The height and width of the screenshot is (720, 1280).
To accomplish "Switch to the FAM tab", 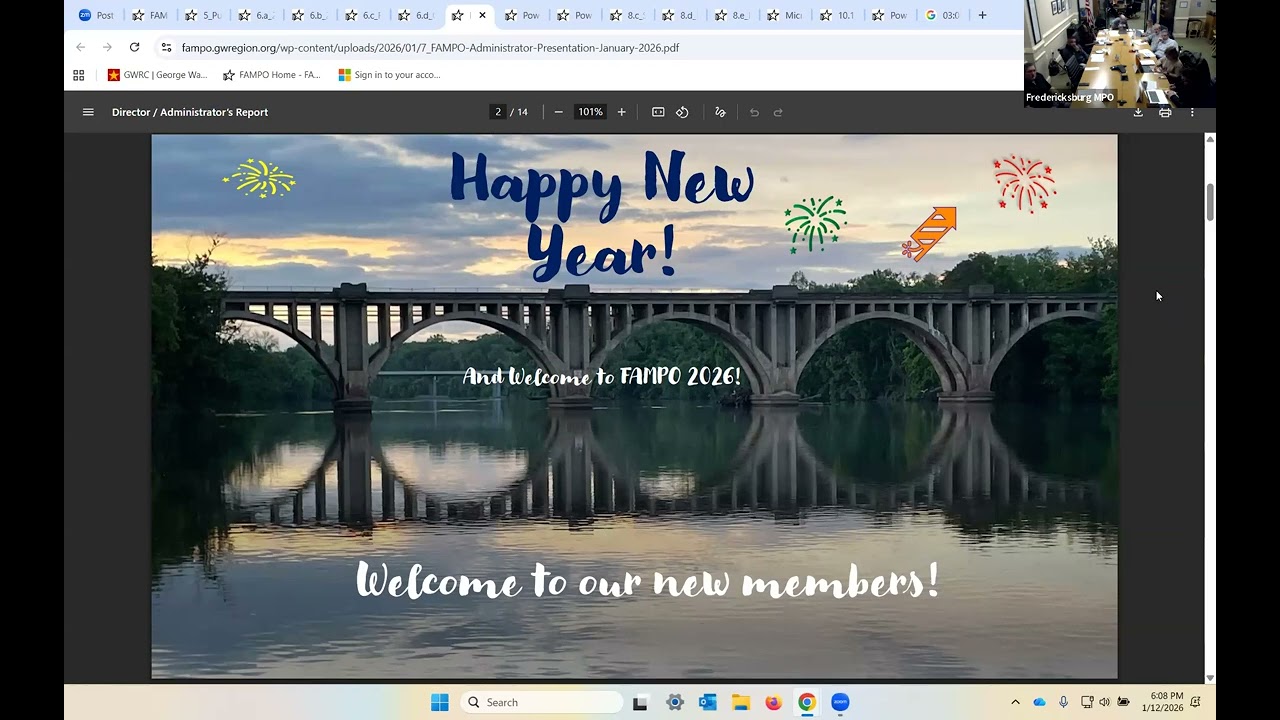I will click(150, 15).
